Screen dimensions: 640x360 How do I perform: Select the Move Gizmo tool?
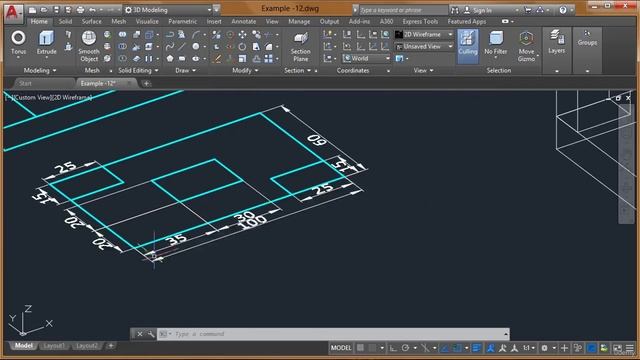point(526,47)
